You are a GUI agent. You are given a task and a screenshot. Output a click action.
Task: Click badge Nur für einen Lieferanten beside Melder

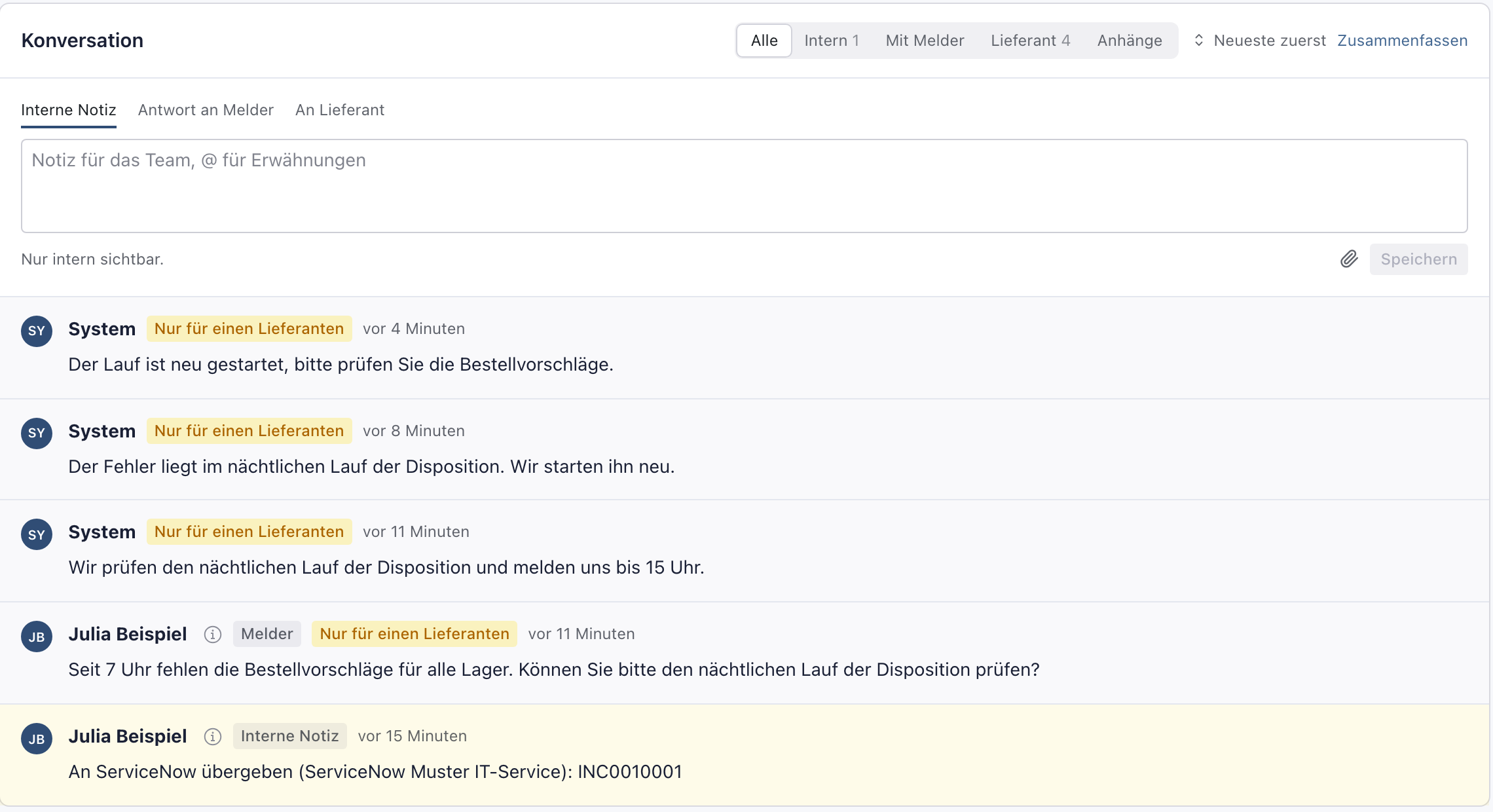click(x=415, y=634)
